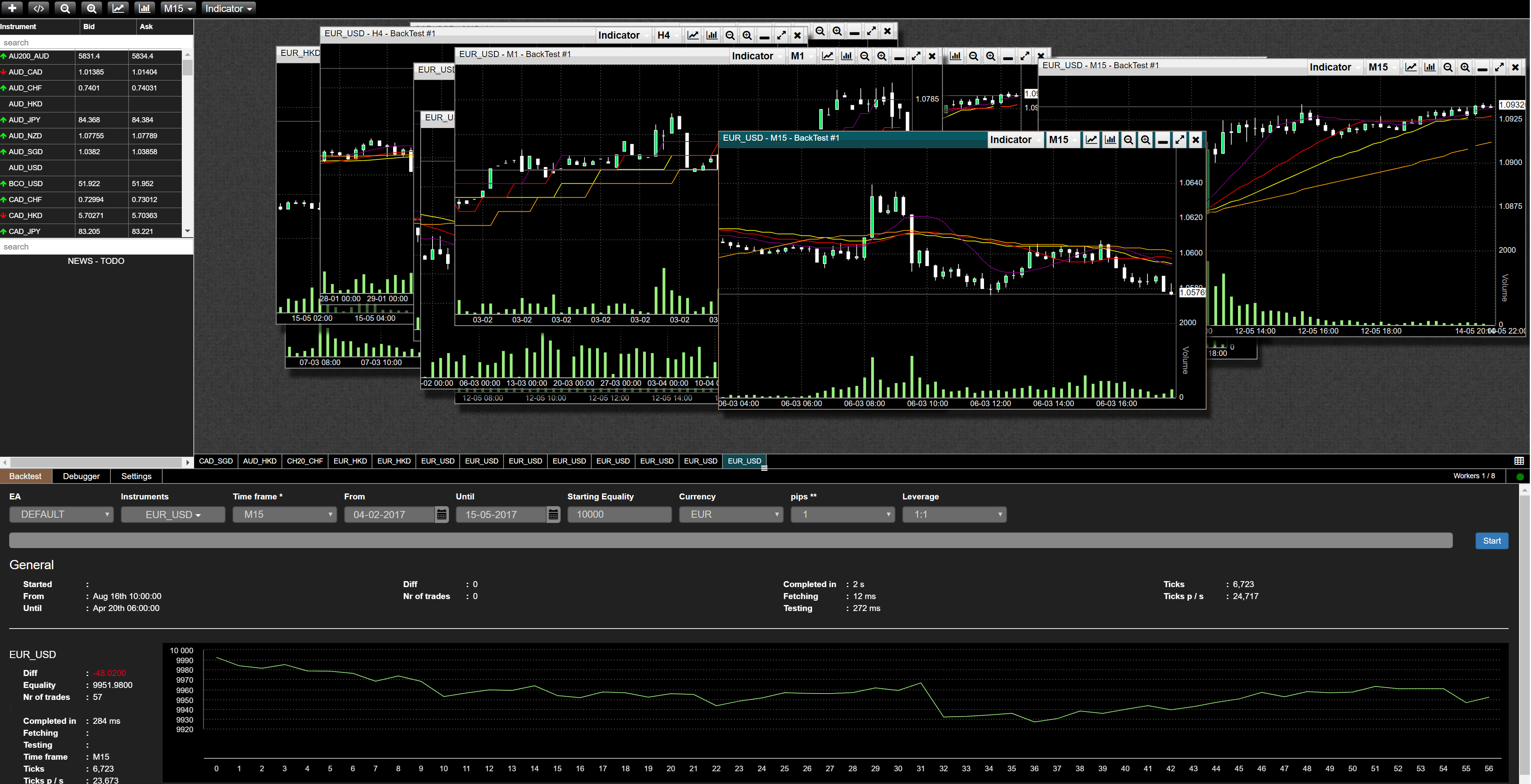Open the code editor icon in top toolbar
1531x784 pixels.
(39, 8)
